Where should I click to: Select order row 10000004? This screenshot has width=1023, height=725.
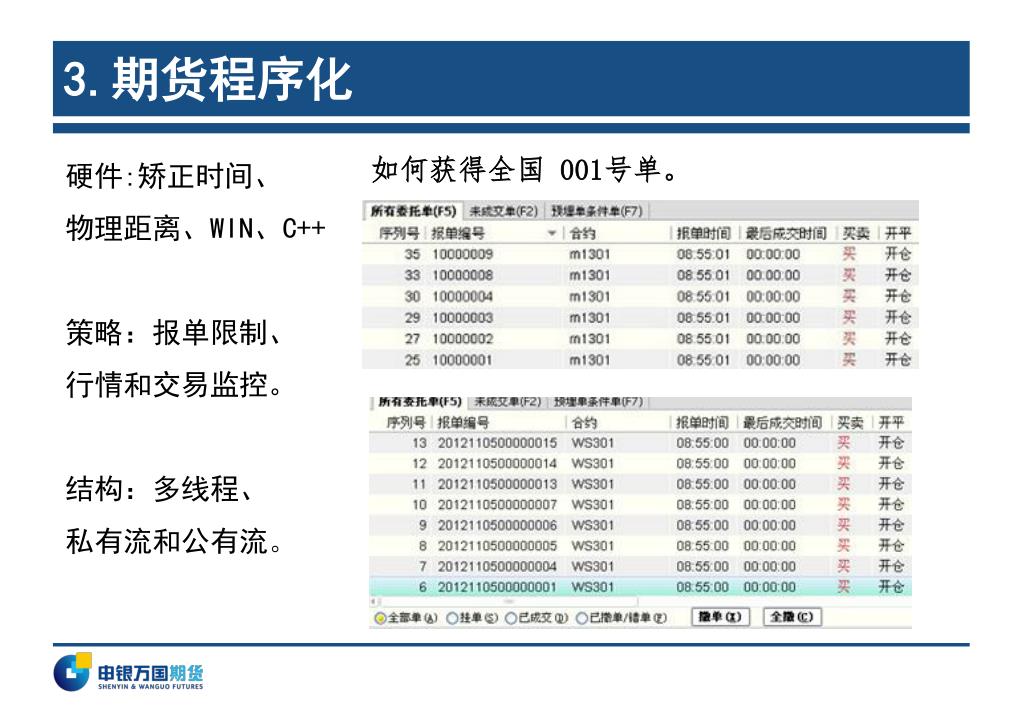pyautogui.click(x=640, y=296)
